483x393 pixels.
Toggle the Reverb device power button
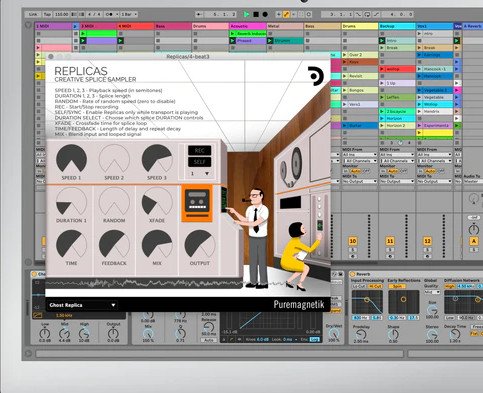(x=352, y=274)
